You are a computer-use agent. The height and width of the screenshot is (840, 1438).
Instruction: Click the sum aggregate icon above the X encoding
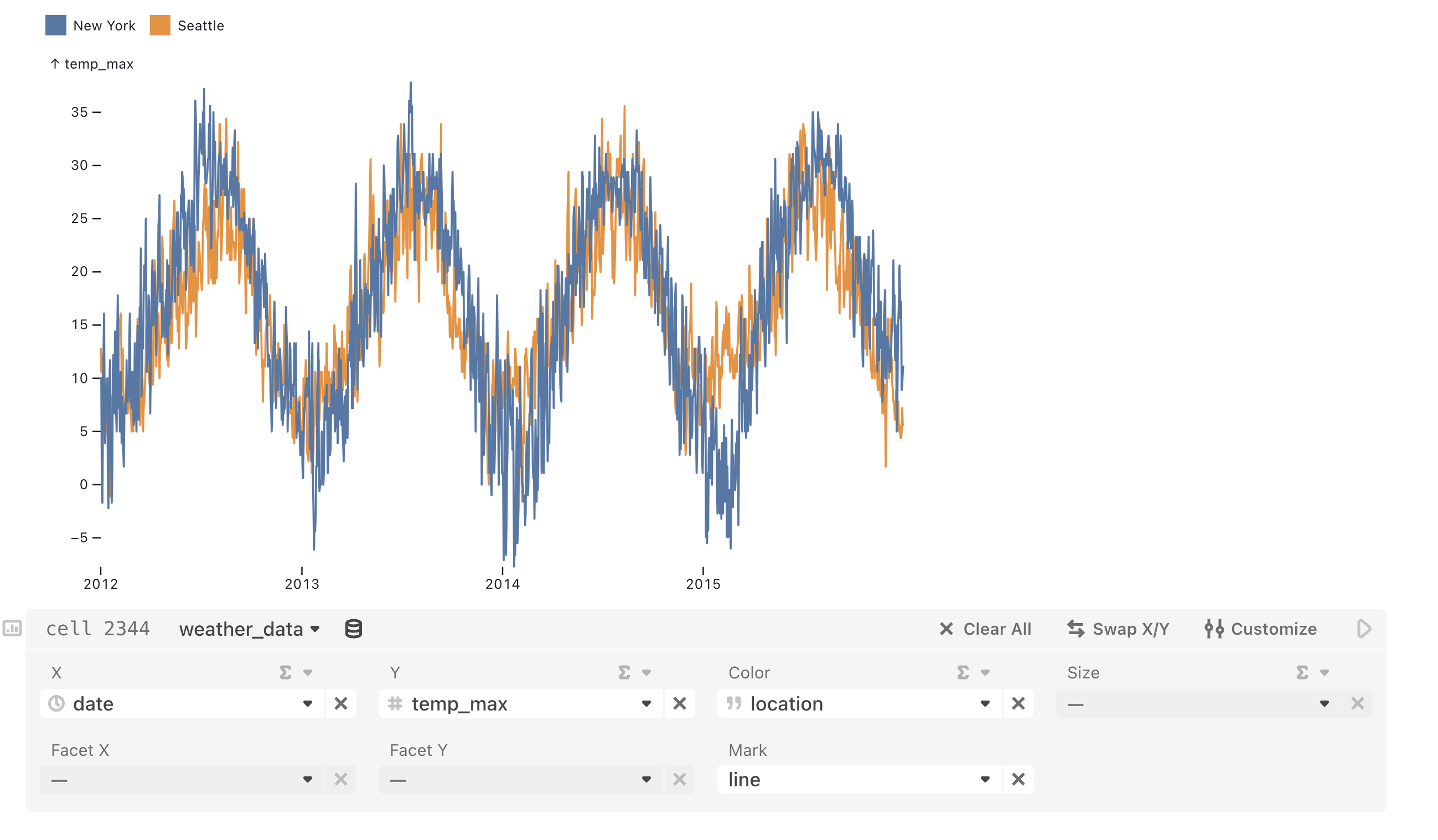click(285, 672)
